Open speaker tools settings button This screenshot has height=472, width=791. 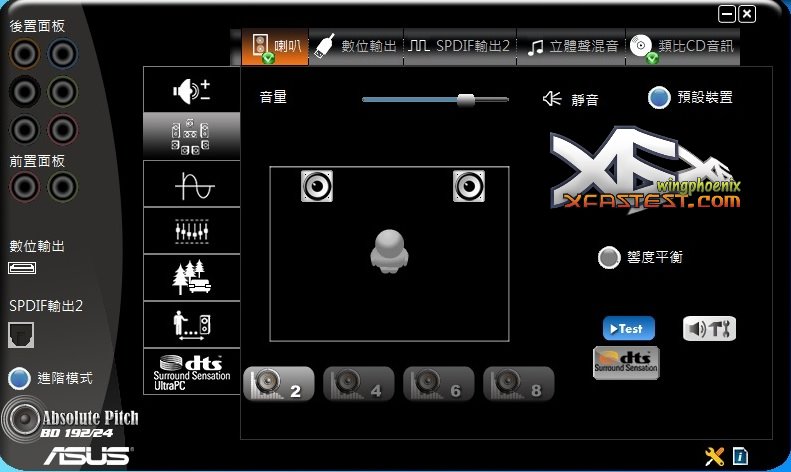(709, 329)
